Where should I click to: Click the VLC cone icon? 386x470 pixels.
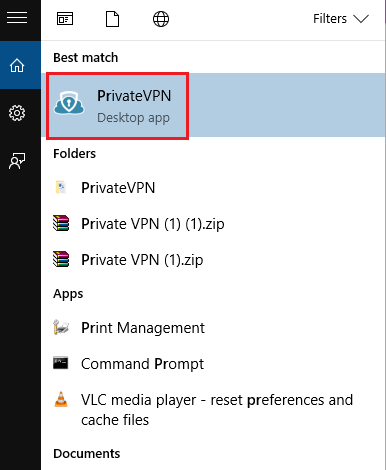click(x=61, y=399)
